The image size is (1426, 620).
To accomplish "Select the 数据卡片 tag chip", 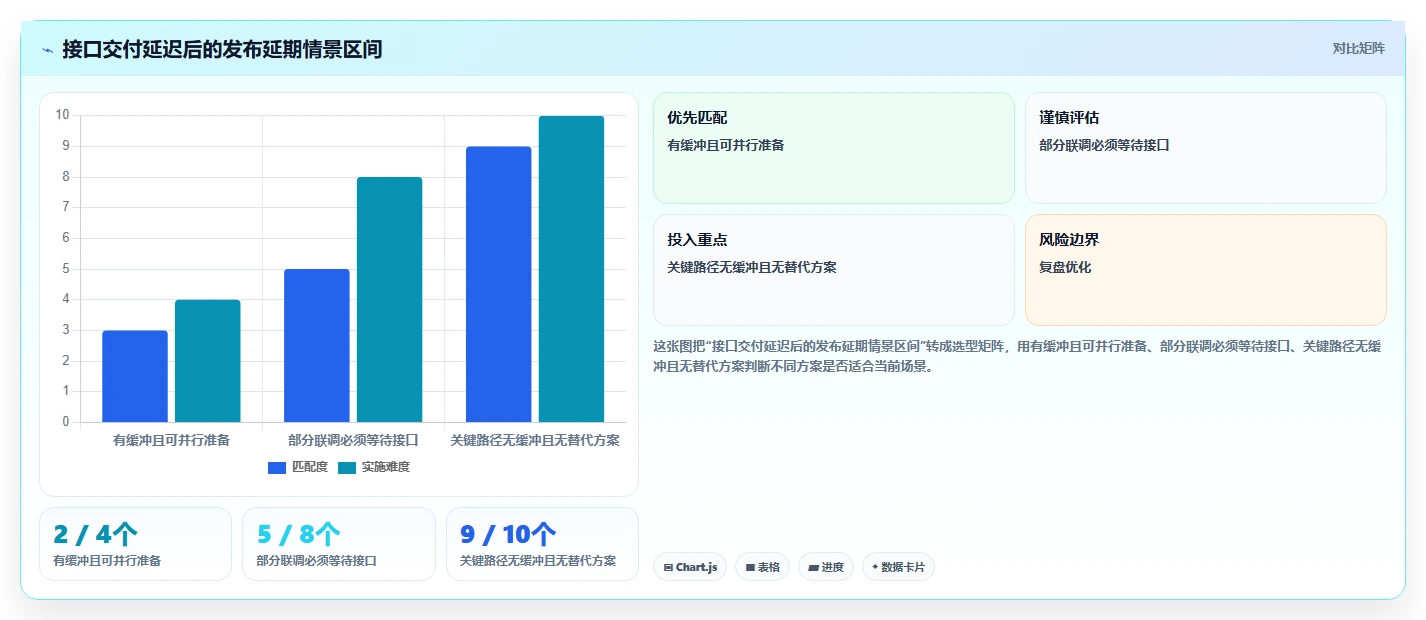I will coord(898,567).
